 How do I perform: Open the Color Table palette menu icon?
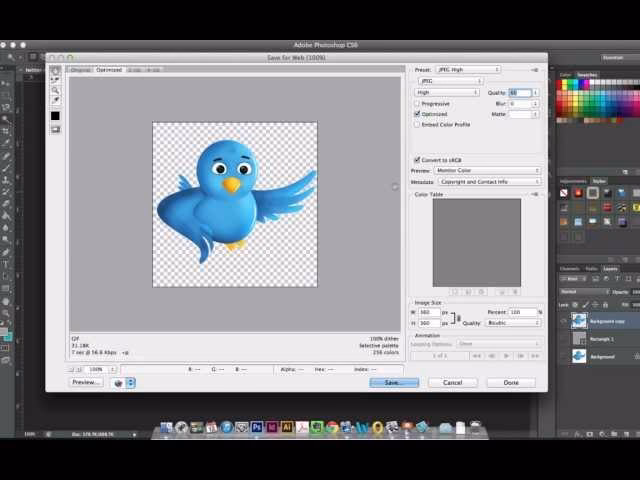pyautogui.click(x=535, y=194)
